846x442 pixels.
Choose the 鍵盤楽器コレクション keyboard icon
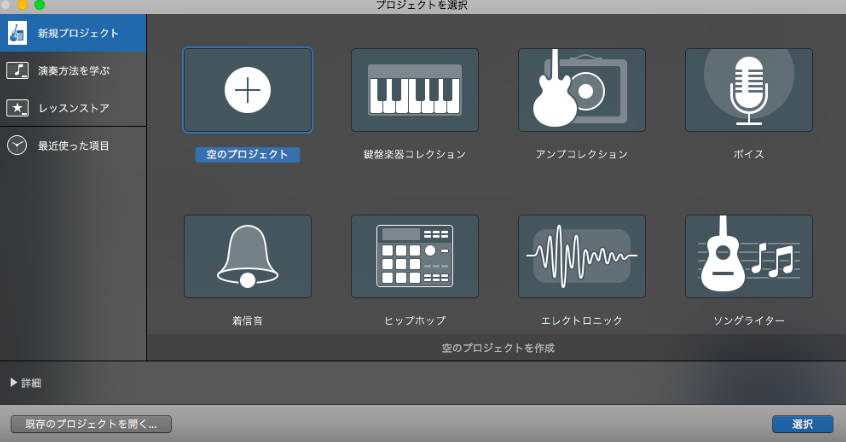(414, 90)
